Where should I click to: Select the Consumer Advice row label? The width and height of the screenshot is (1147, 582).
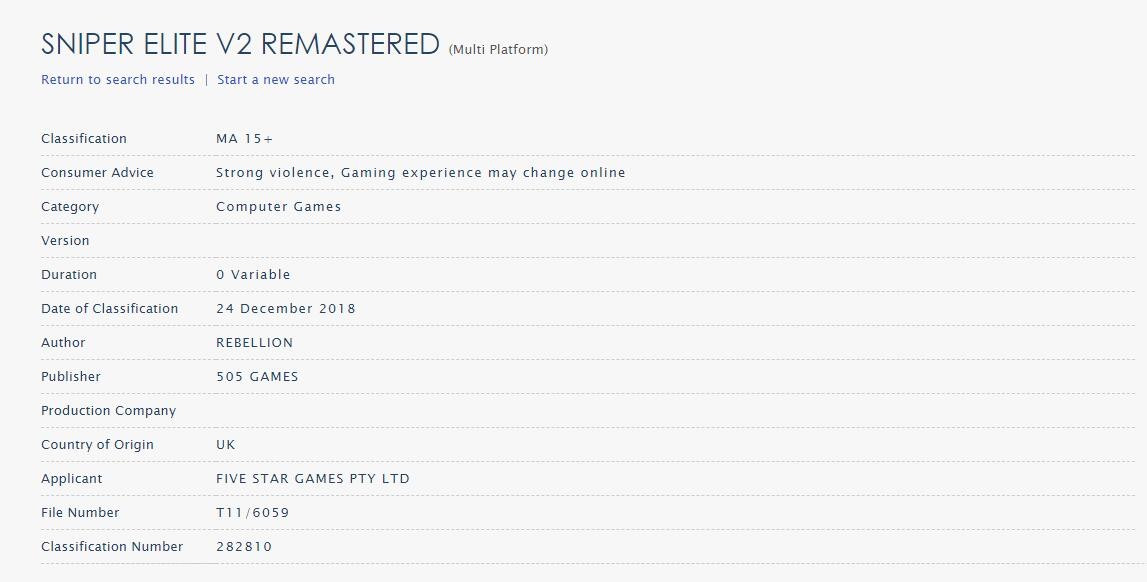[97, 173]
